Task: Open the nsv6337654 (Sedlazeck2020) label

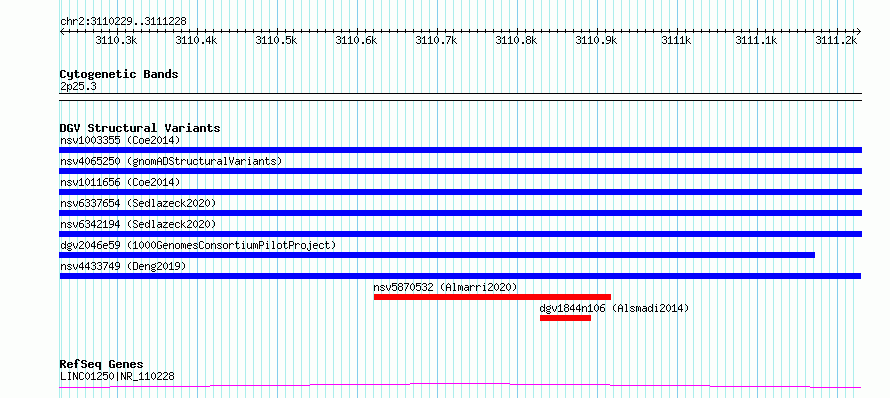Action: point(138,203)
